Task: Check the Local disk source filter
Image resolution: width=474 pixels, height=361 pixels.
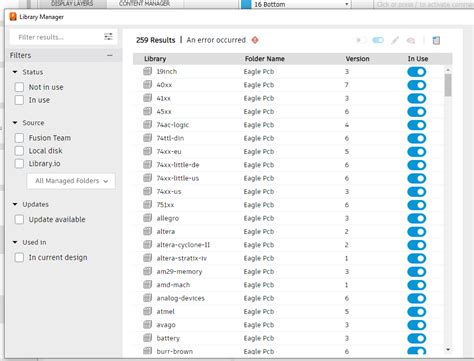Action: click(x=19, y=151)
